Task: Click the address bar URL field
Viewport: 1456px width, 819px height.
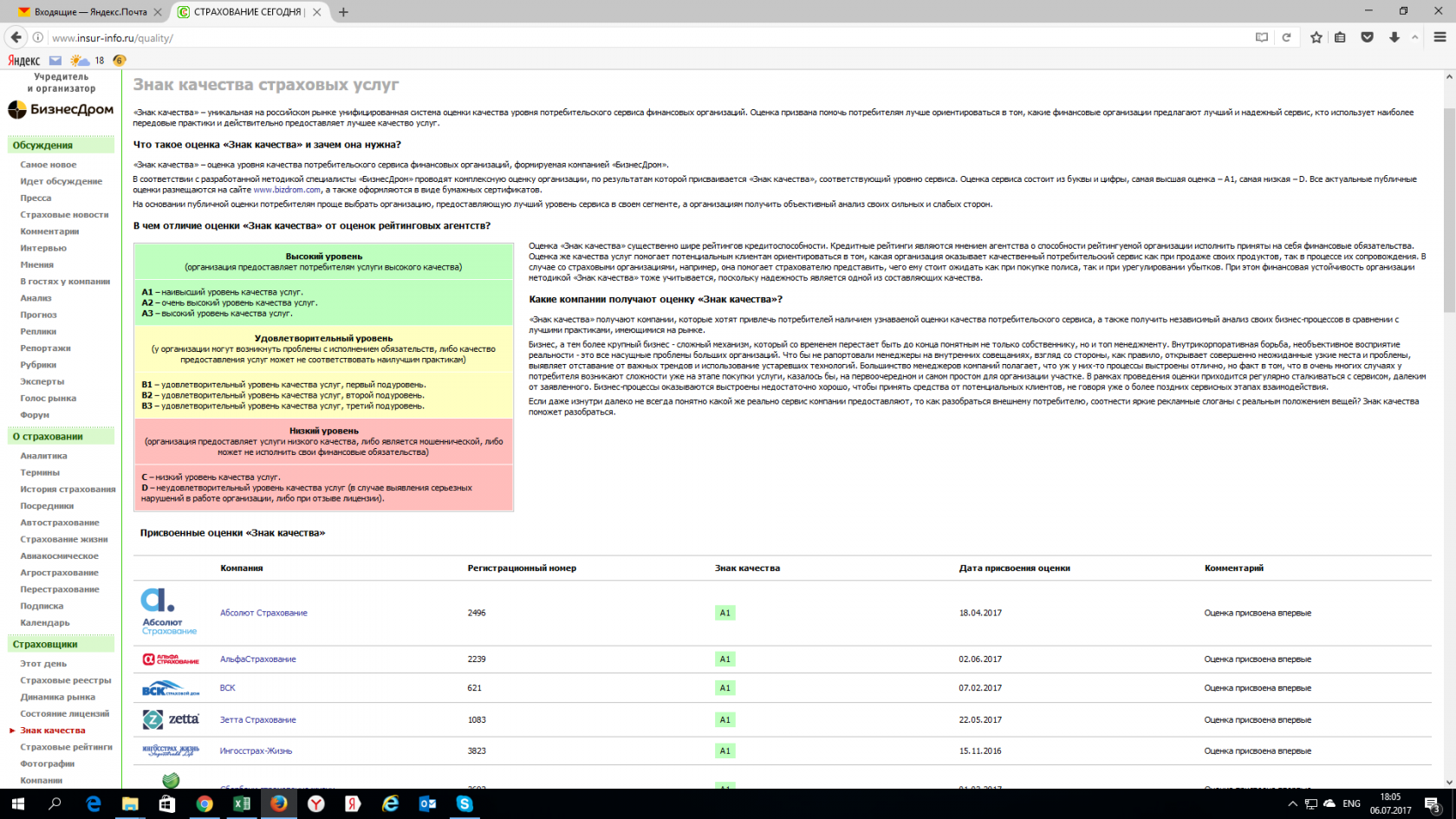Action: click(641, 37)
